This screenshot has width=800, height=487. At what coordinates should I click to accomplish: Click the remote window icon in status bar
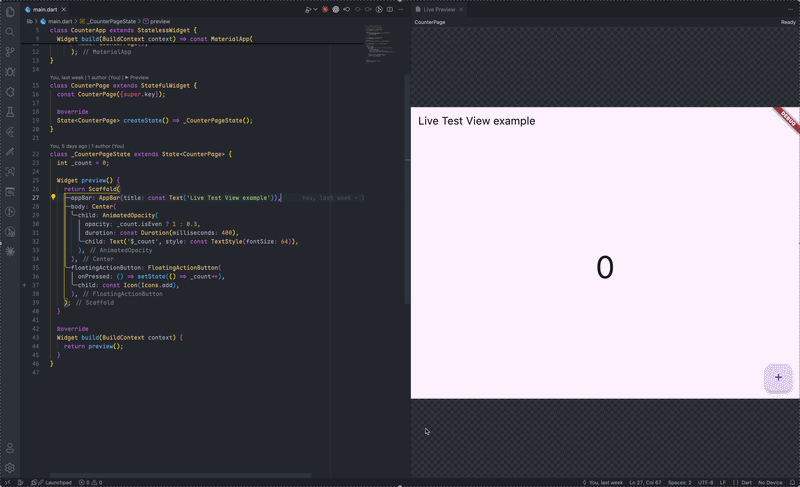pyautogui.click(x=7, y=482)
